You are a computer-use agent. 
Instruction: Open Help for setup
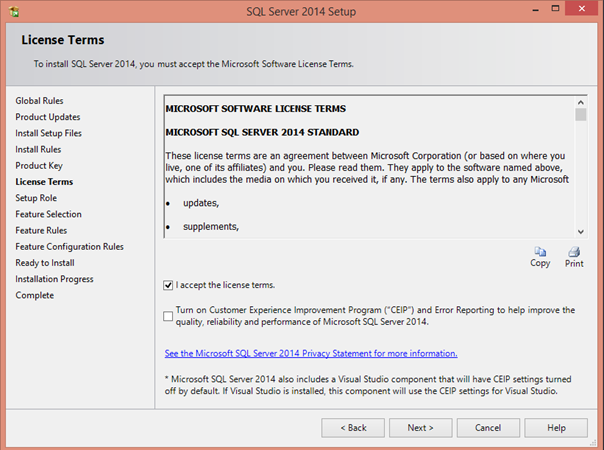tap(556, 428)
